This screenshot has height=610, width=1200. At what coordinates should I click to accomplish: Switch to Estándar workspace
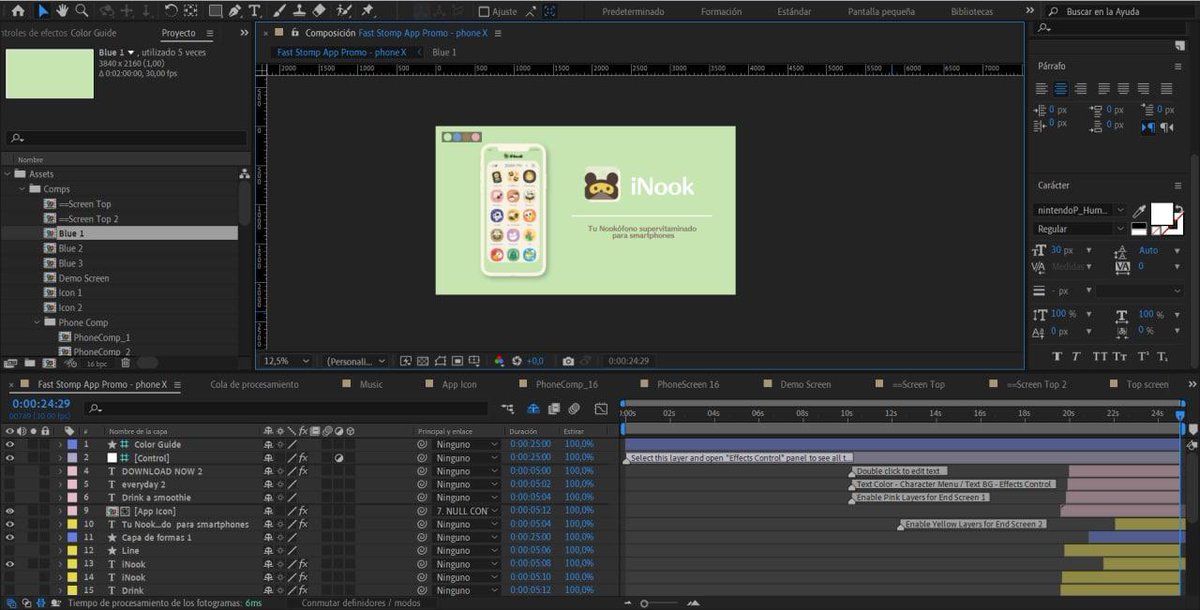794,12
